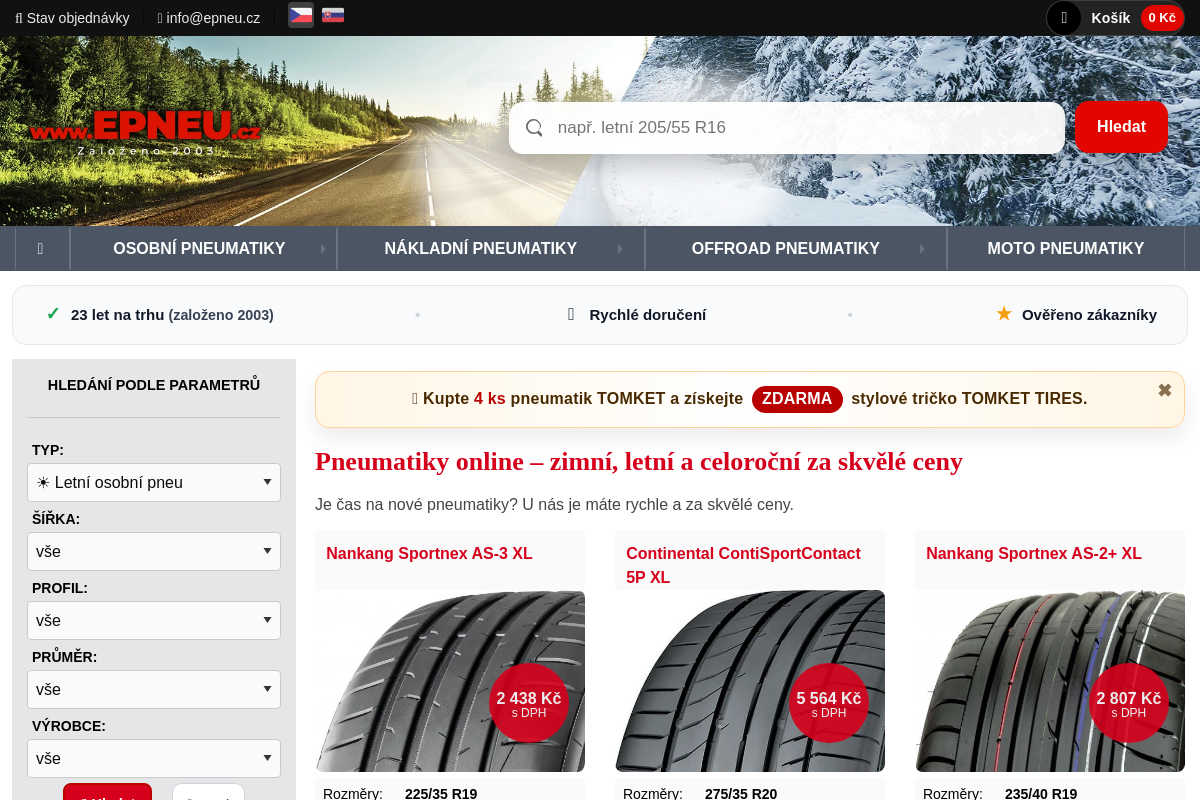Screen dimensions: 1200x800
Task: Expand the ŠÍŘKA width dropdown
Action: pos(154,551)
